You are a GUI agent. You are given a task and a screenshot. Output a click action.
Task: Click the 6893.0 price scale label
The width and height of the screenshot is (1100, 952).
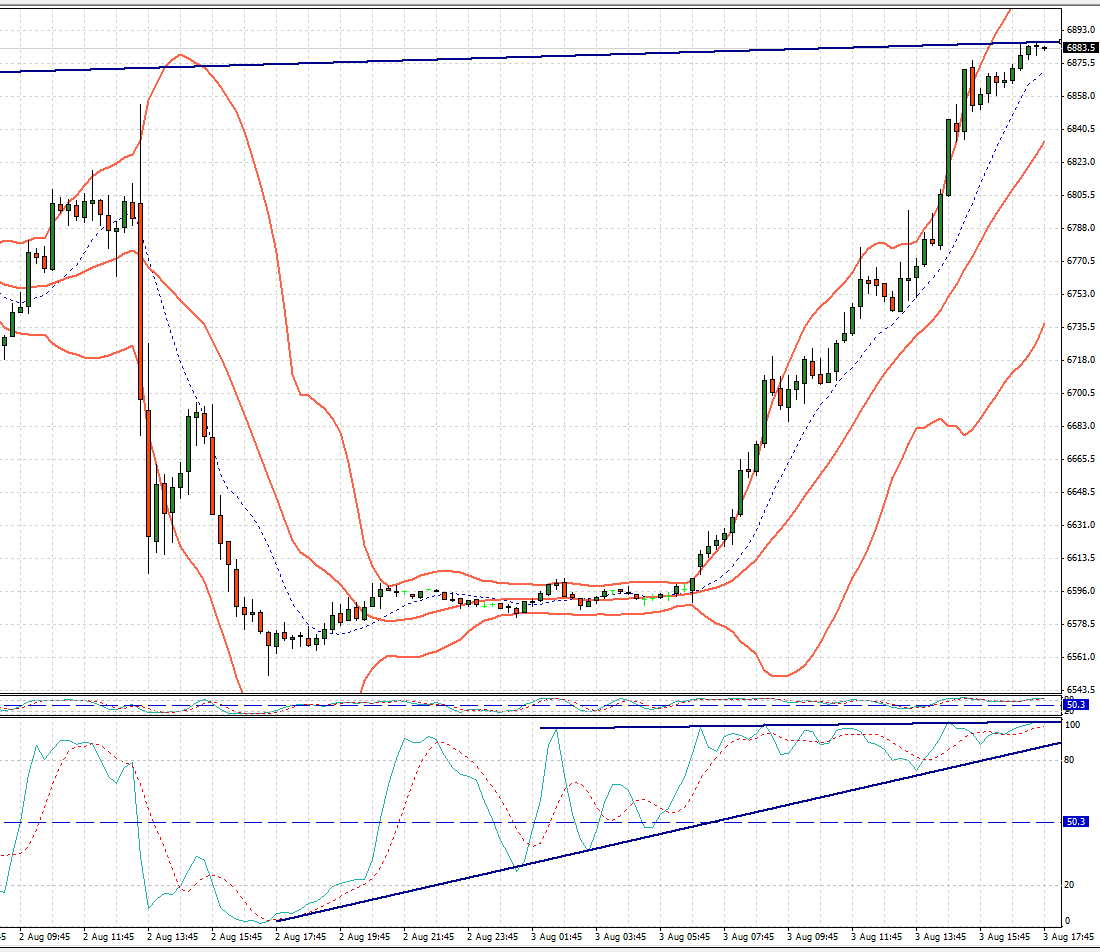(x=1080, y=30)
